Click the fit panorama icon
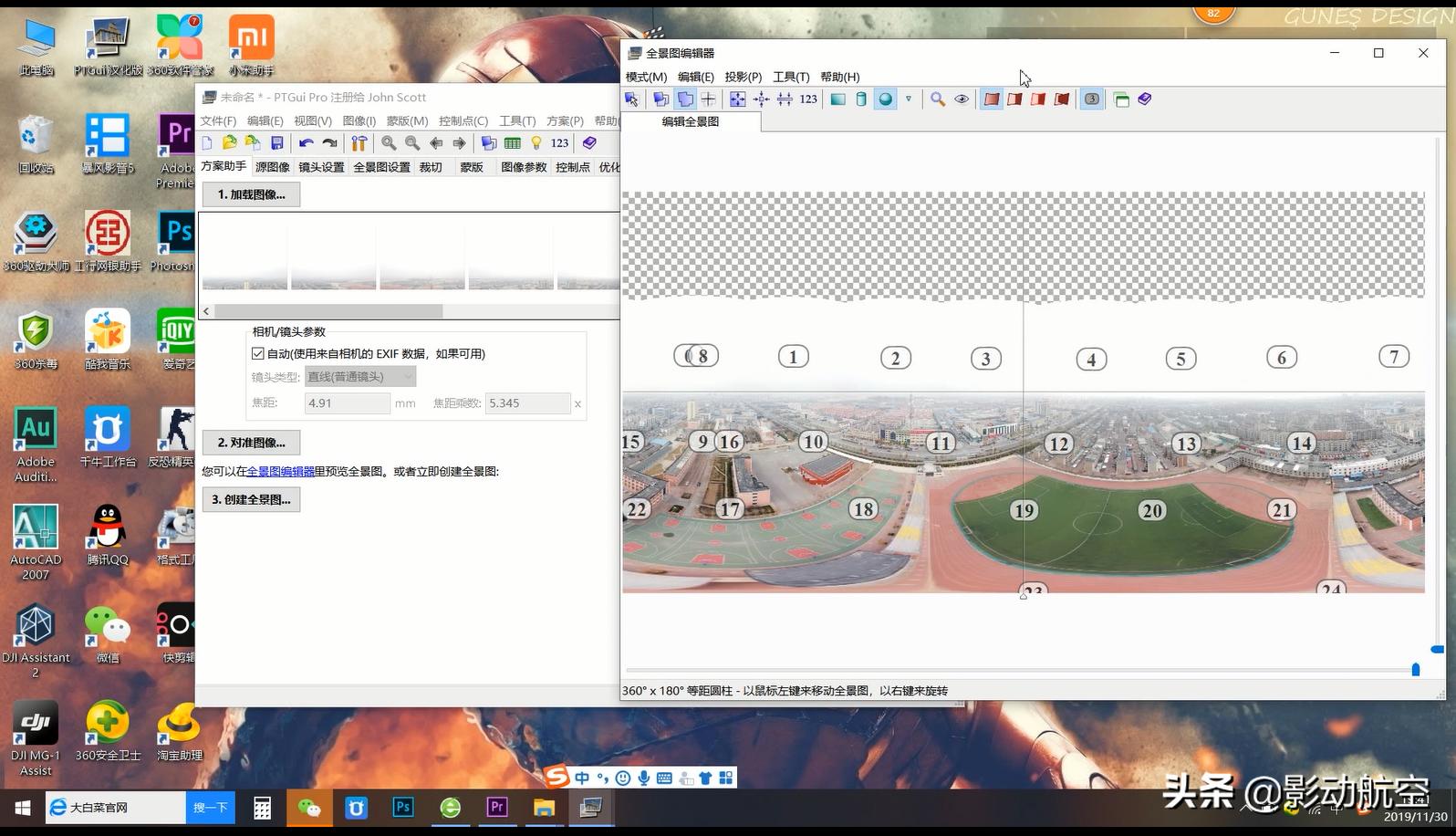1456x836 pixels. (x=737, y=99)
